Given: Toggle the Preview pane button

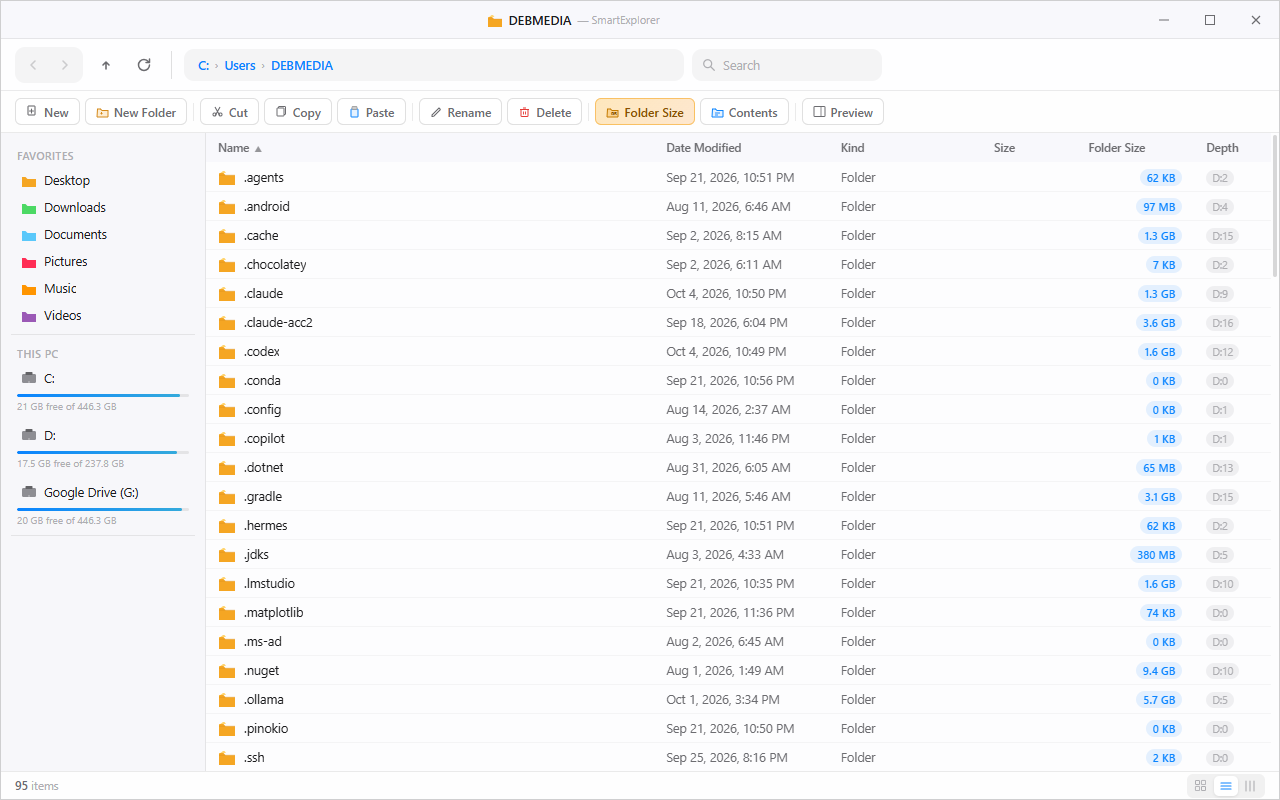Looking at the screenshot, I should pyautogui.click(x=843, y=112).
